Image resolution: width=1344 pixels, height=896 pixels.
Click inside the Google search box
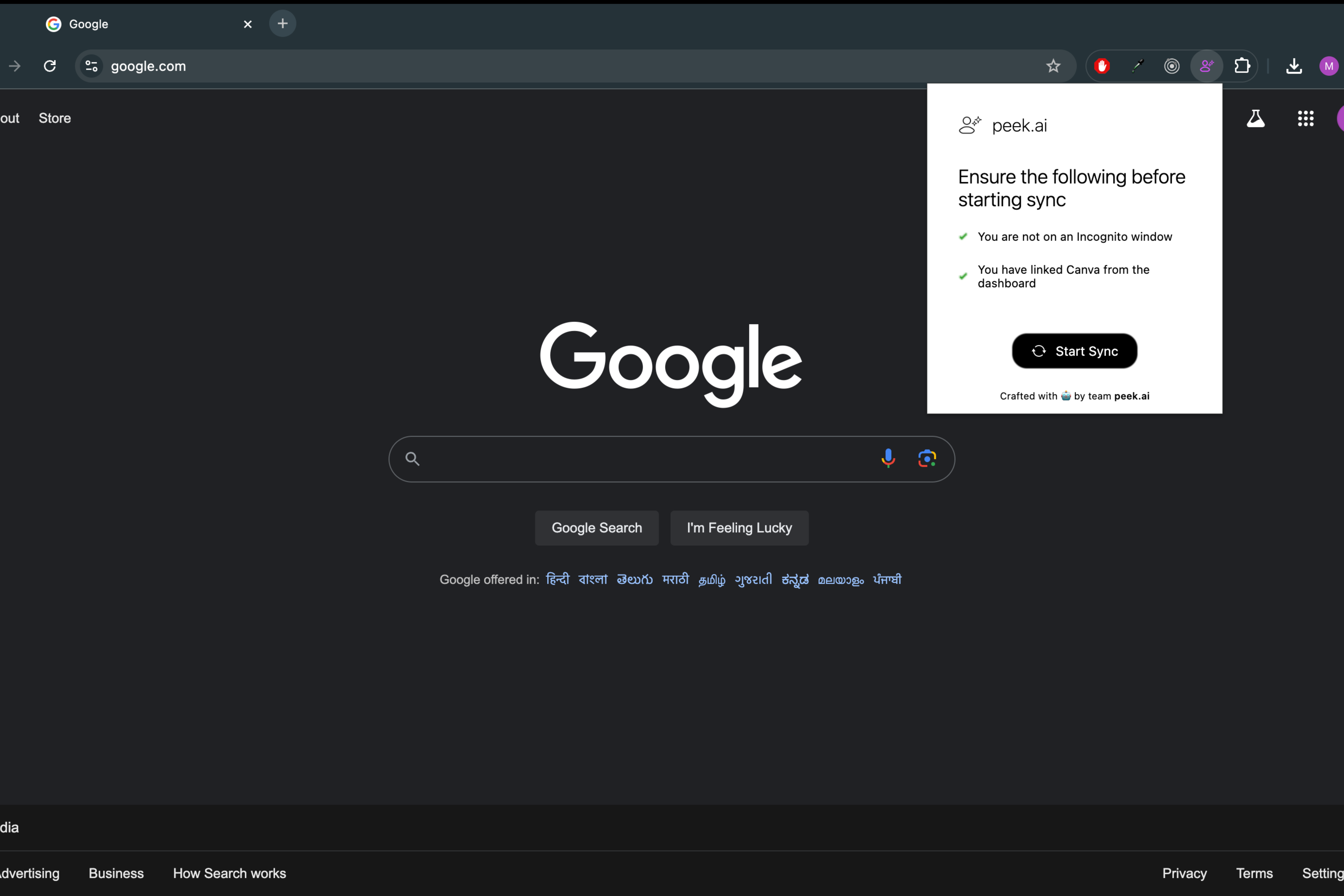[x=646, y=459]
